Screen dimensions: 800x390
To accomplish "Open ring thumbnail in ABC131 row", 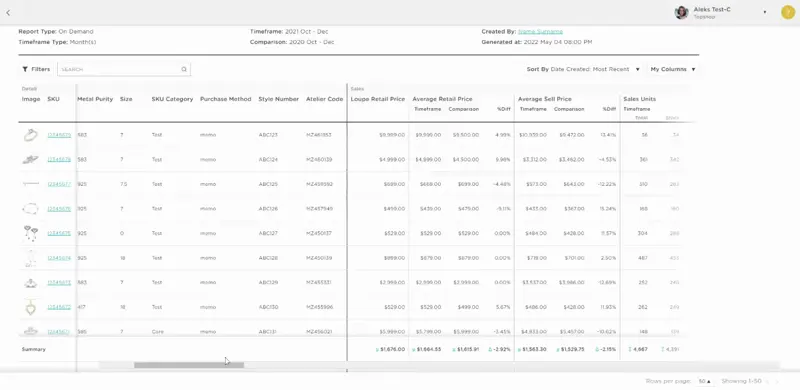I will (31, 331).
